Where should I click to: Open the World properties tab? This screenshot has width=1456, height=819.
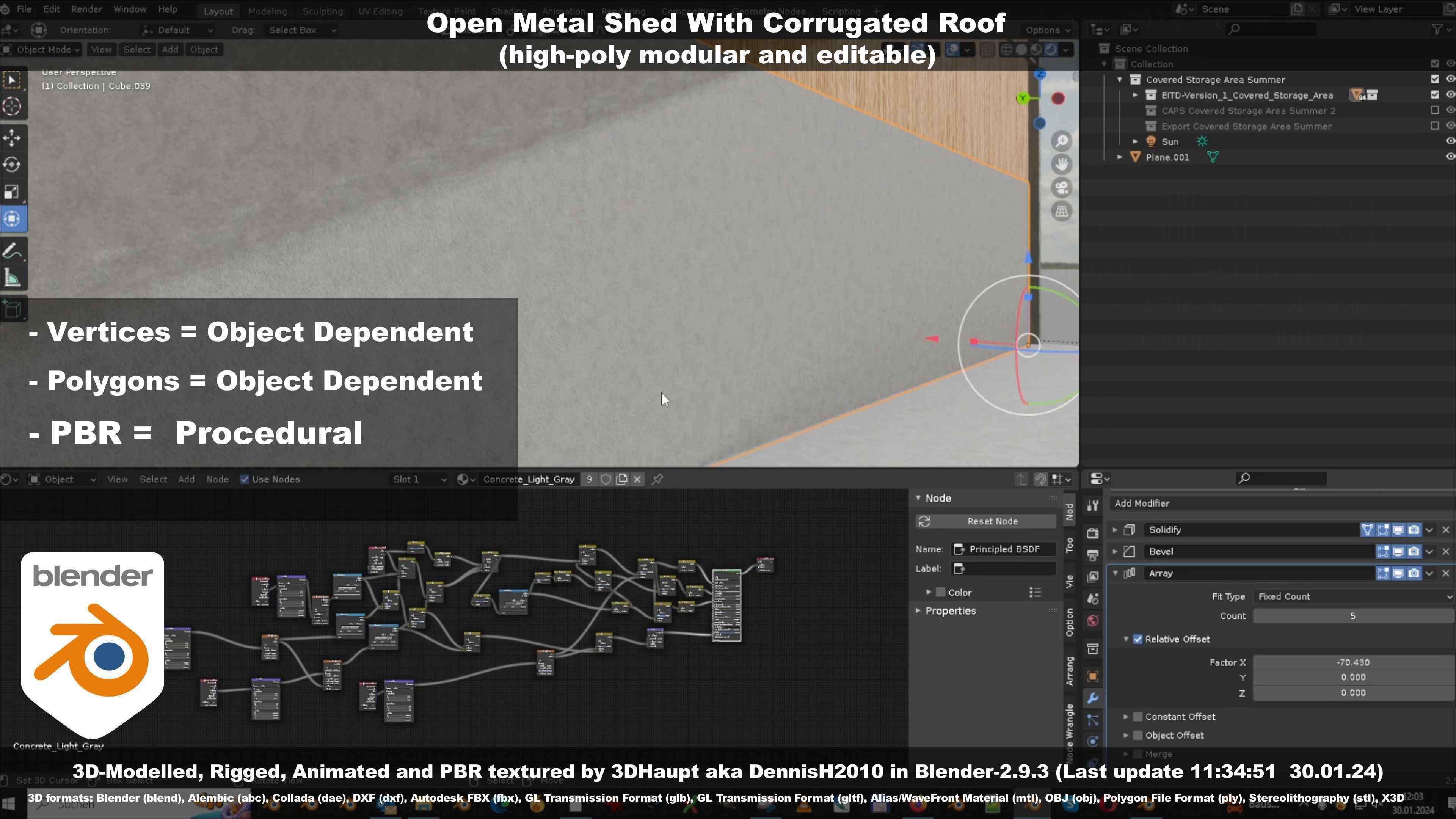click(1092, 621)
